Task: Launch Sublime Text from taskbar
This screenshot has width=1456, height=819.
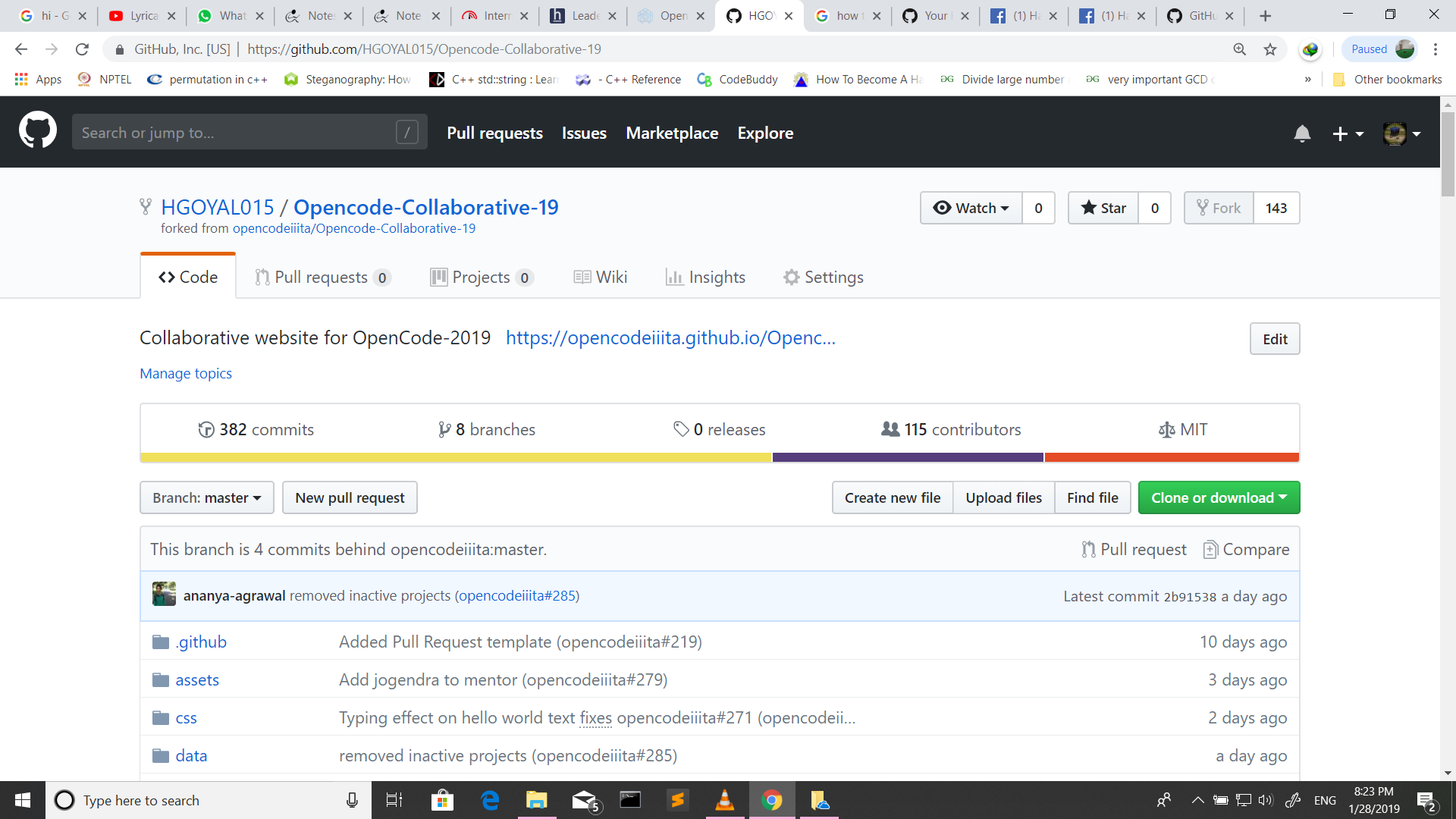Action: 677,800
